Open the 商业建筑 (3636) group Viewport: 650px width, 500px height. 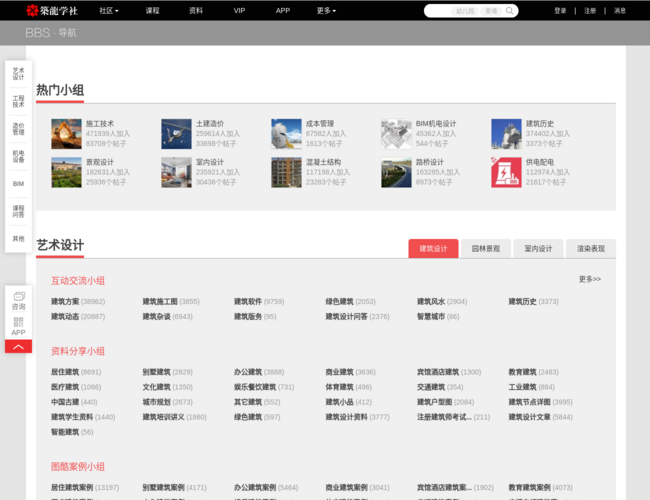click(351, 372)
